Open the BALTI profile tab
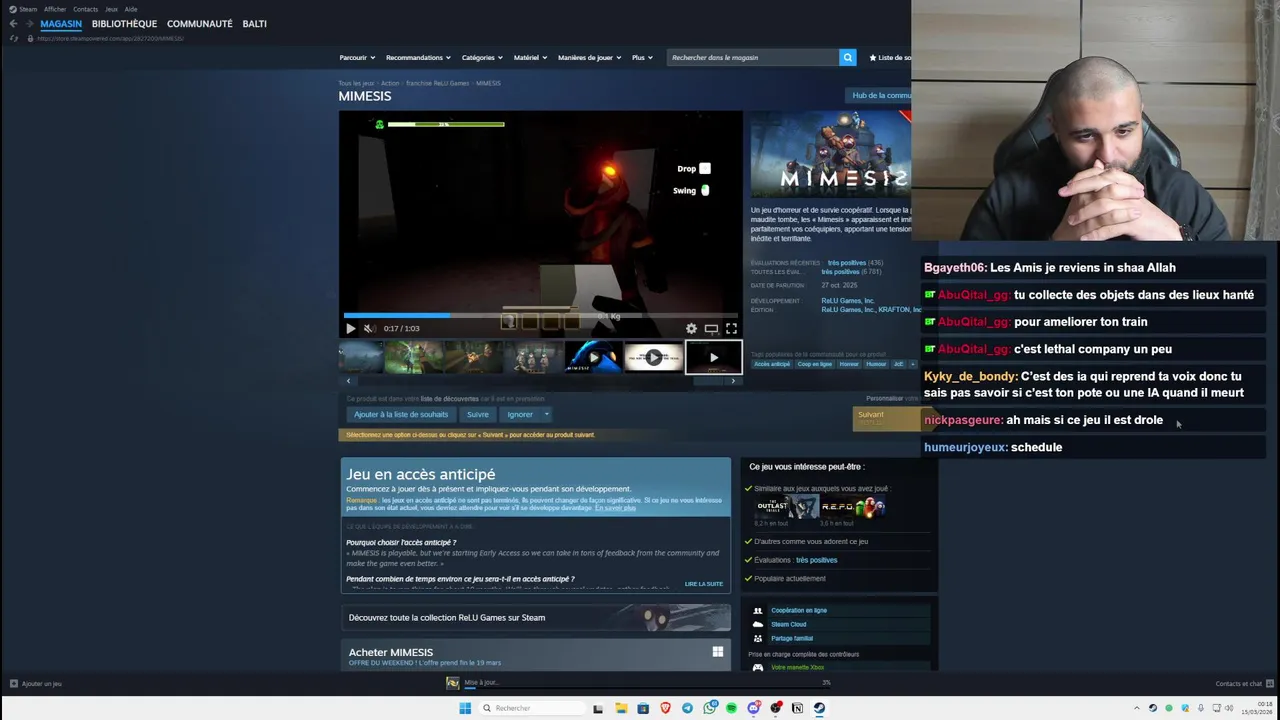 (x=255, y=24)
